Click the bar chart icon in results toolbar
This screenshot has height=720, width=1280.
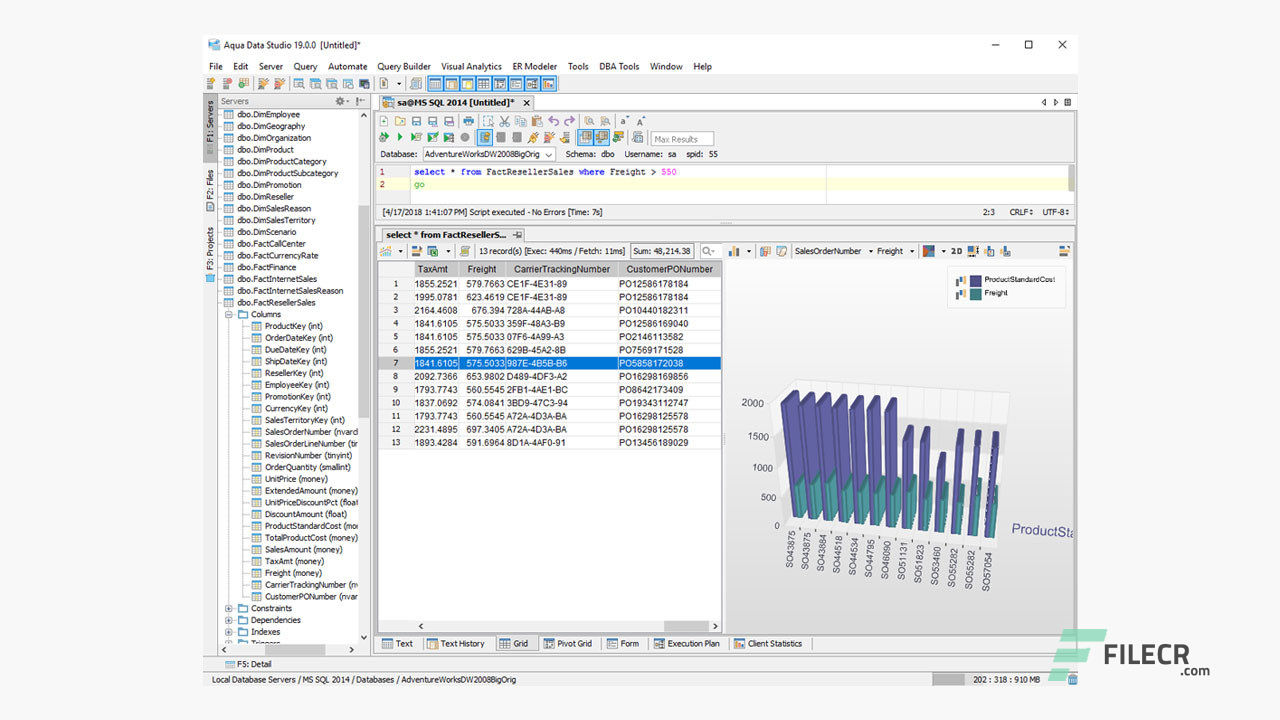tap(734, 251)
